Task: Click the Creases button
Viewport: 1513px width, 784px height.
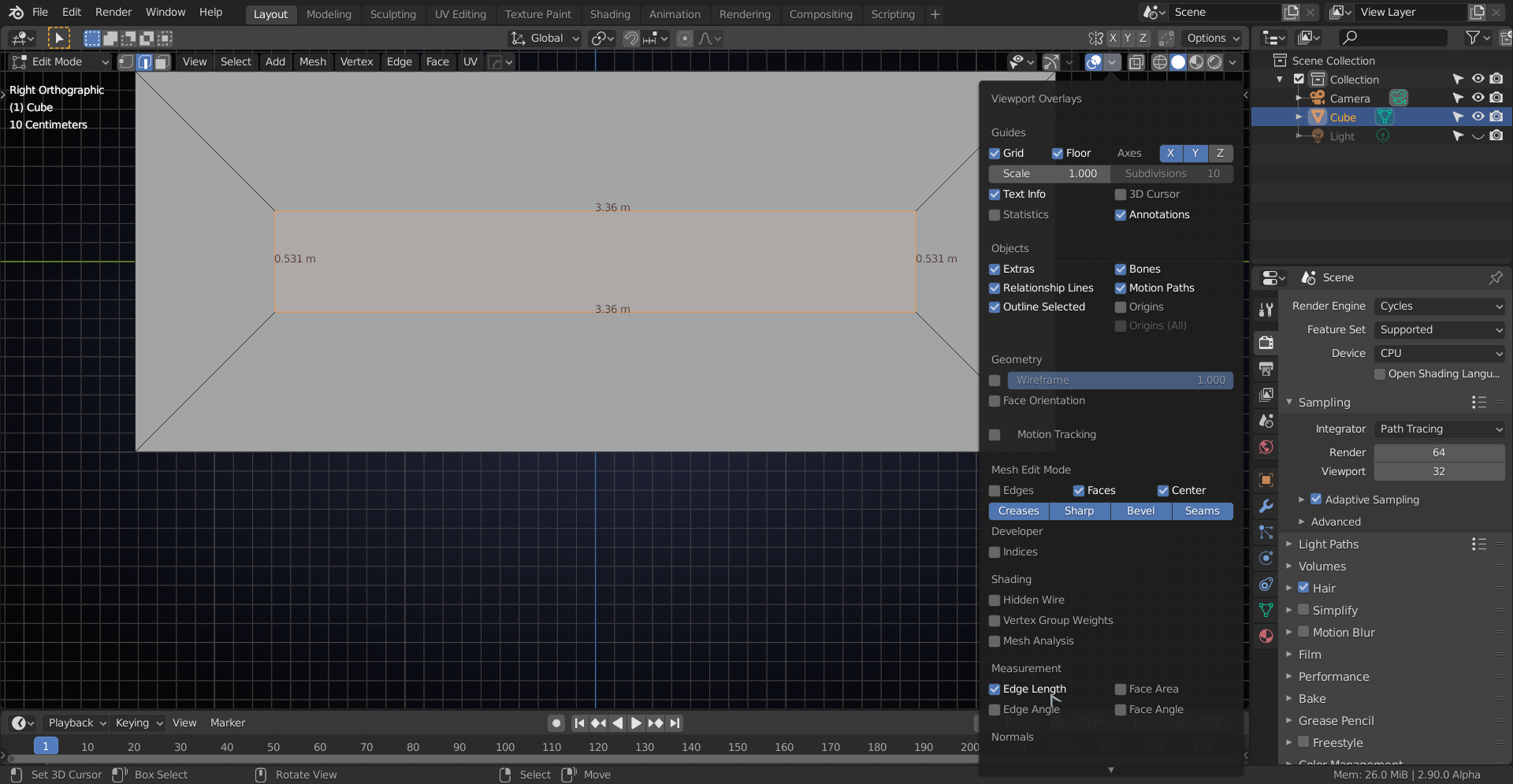Action: [1019, 511]
